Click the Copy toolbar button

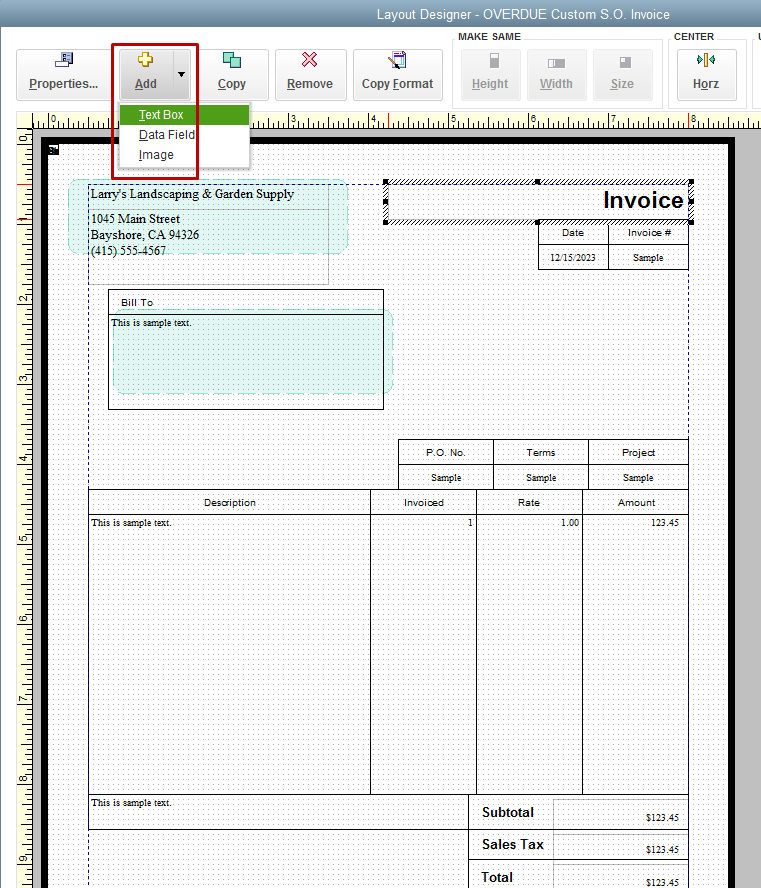pos(232,75)
